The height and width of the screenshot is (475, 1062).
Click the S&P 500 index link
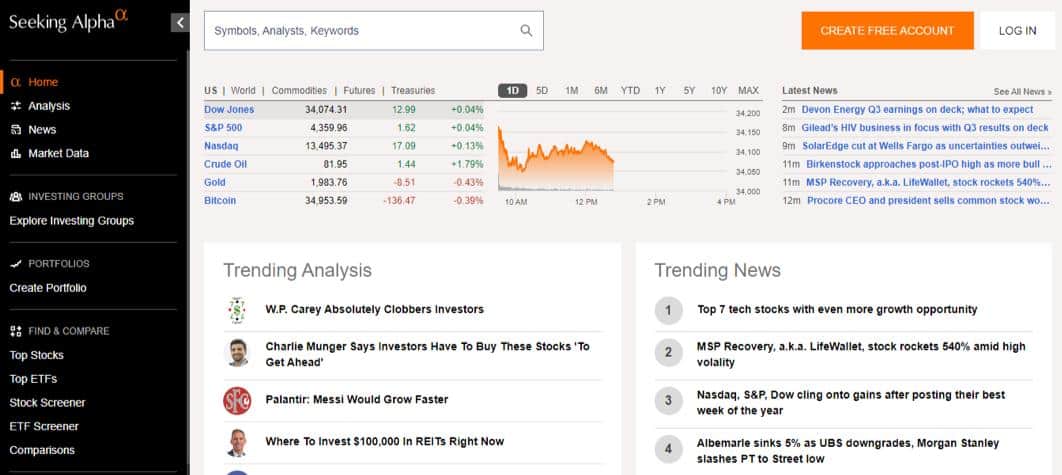click(223, 127)
